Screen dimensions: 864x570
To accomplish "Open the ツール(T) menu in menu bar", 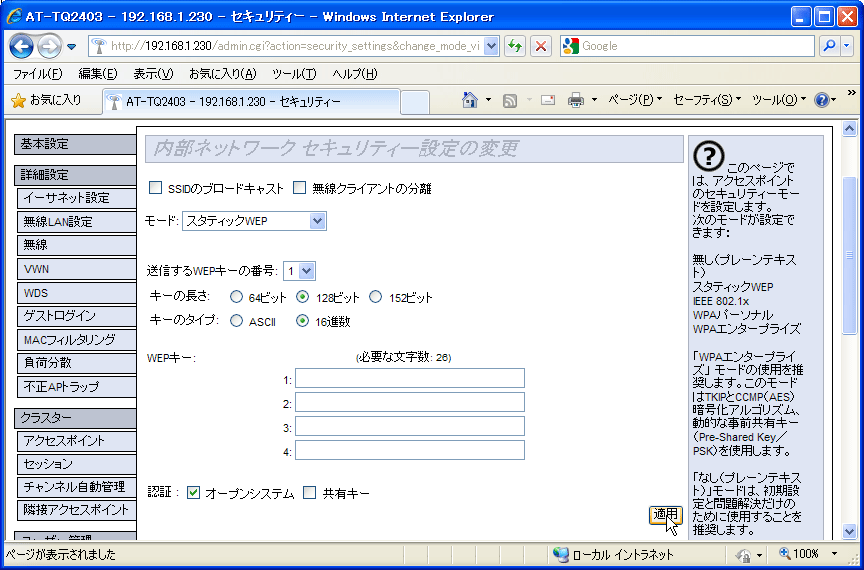I will click(294, 74).
